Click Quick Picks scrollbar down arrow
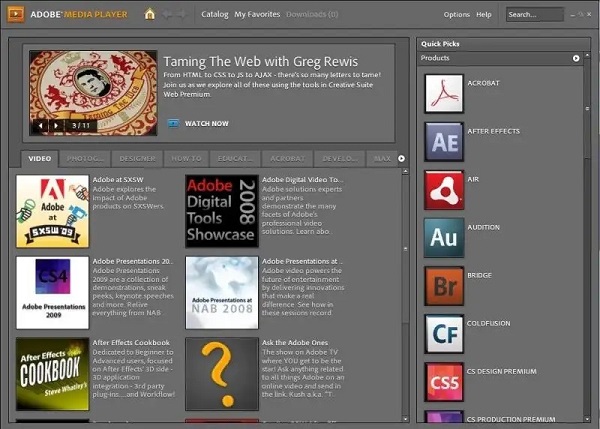Image resolution: width=600 pixels, height=429 pixels. coord(587,419)
